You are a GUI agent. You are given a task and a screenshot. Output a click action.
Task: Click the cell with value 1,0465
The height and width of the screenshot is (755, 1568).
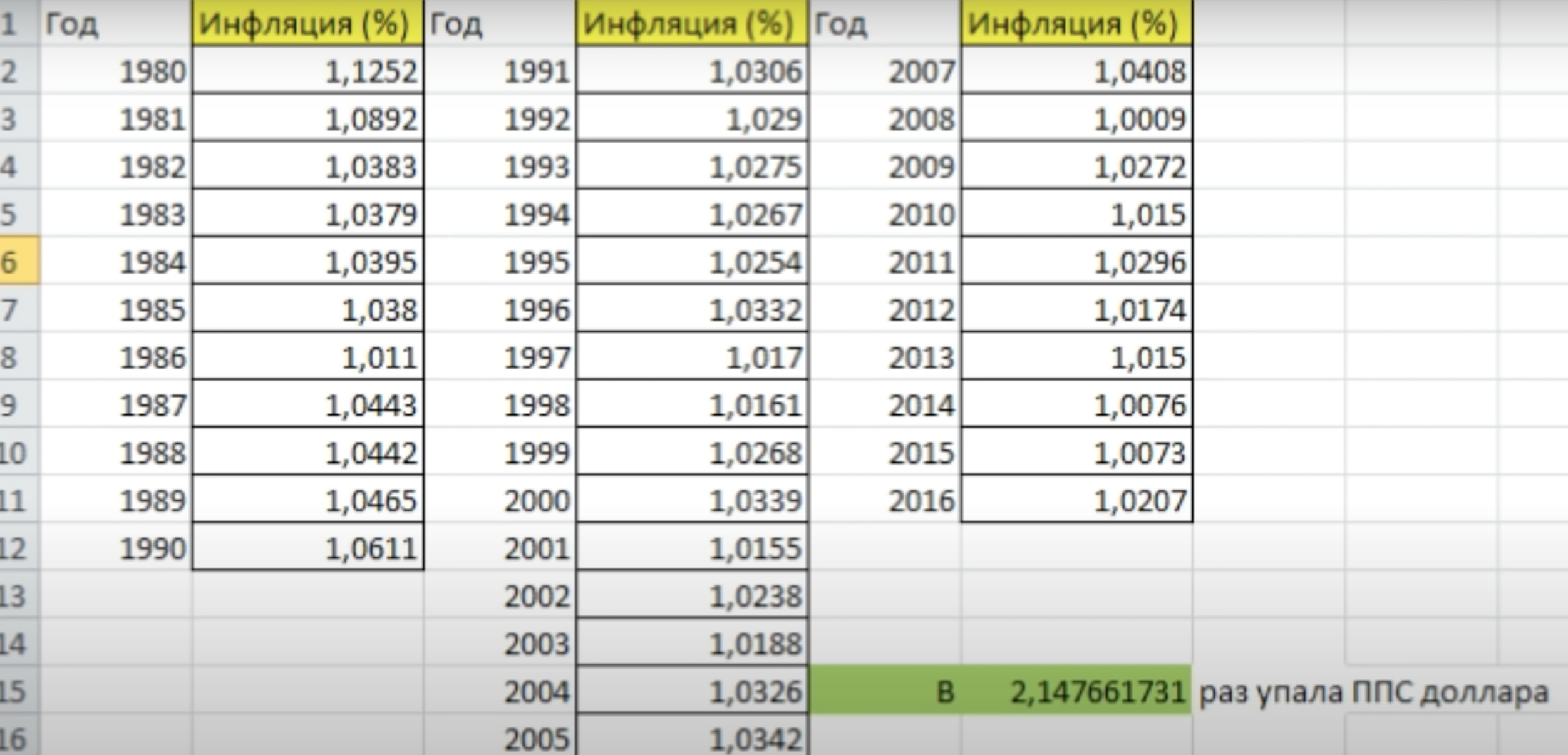click(x=308, y=499)
